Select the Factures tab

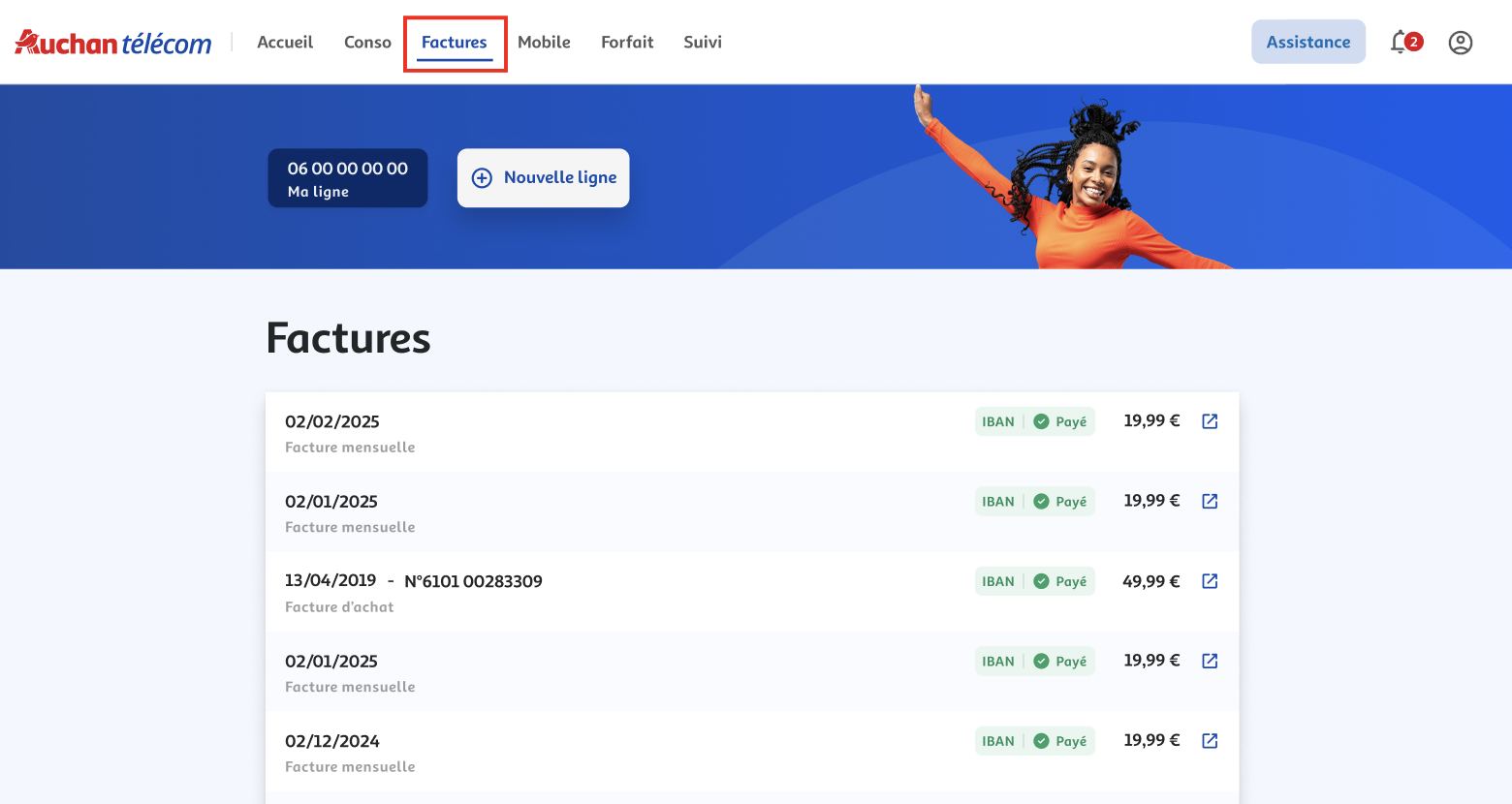[x=455, y=43]
